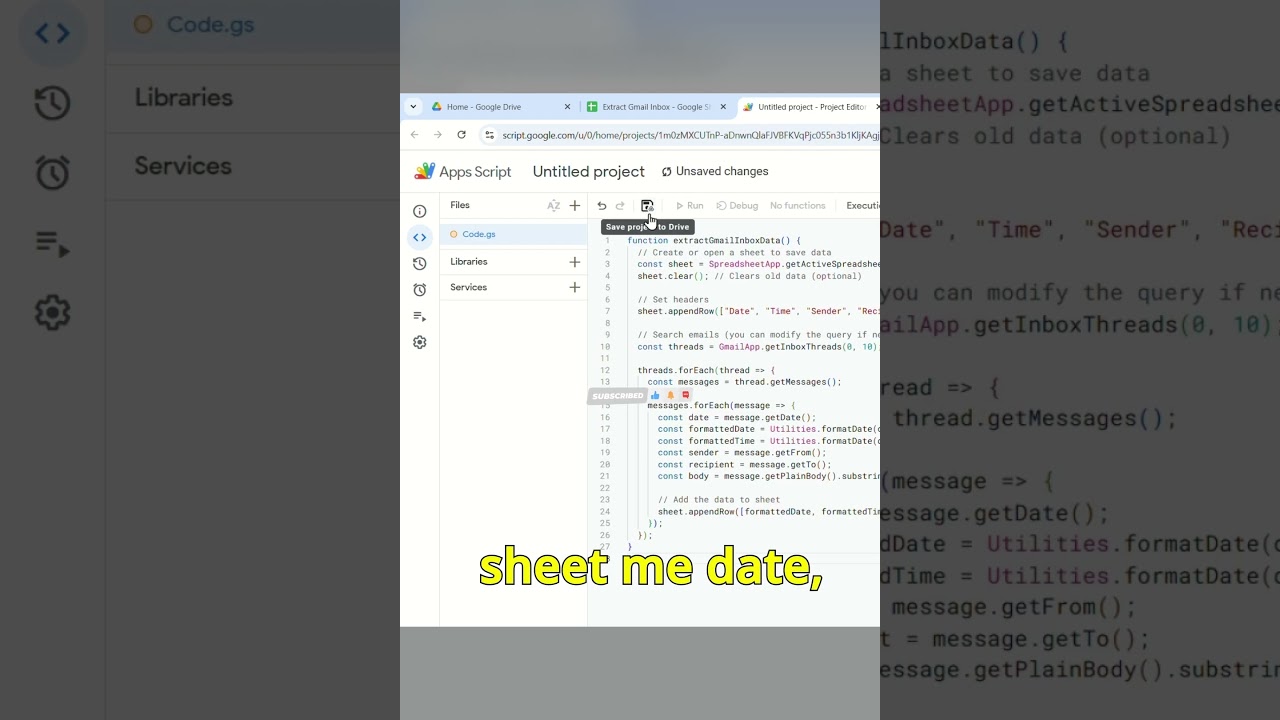This screenshot has width=1280, height=720.
Task: Click the message.getPlainBody() code line
Action: tap(769, 476)
